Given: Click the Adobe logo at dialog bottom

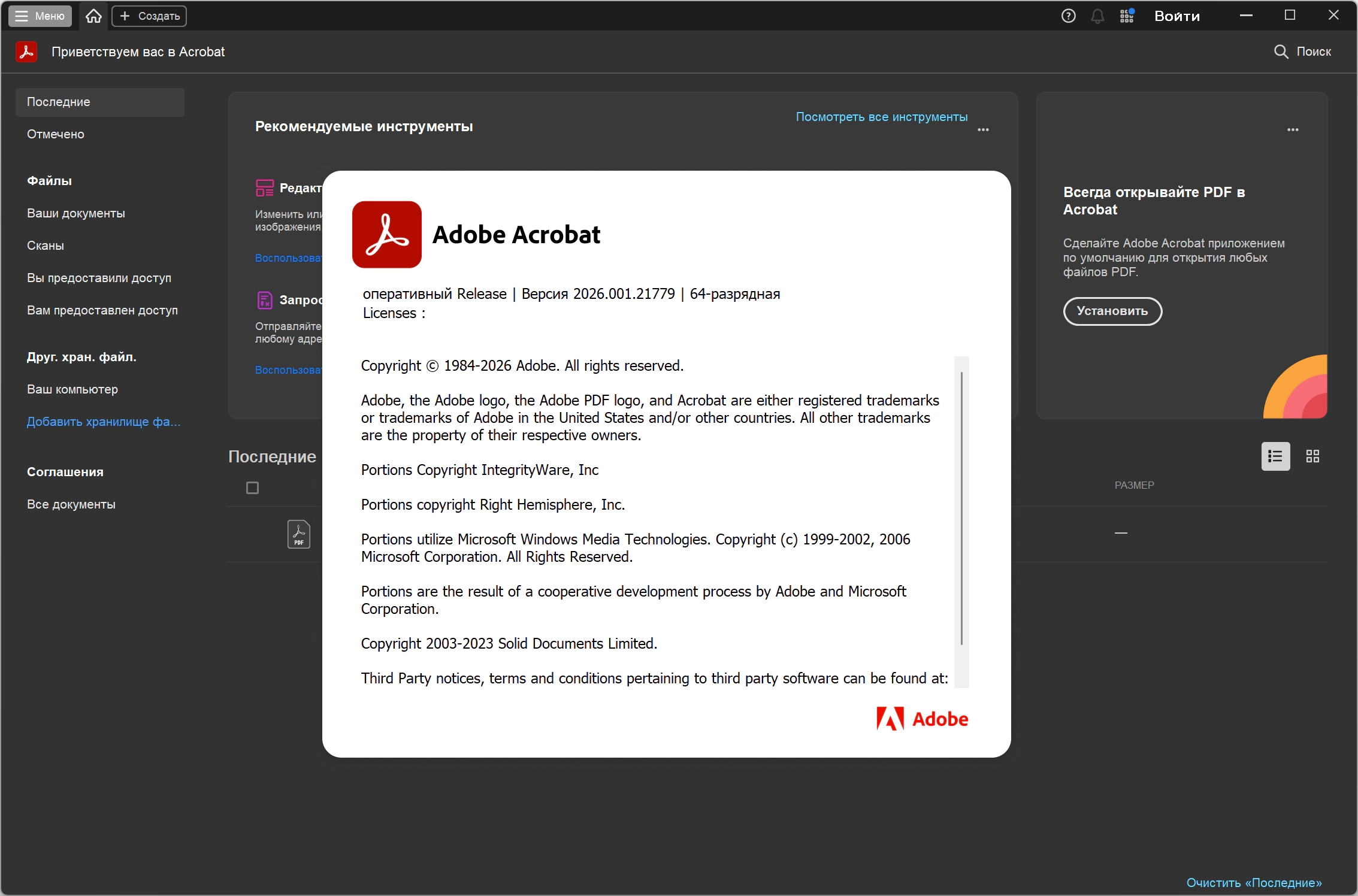Looking at the screenshot, I should 923,719.
